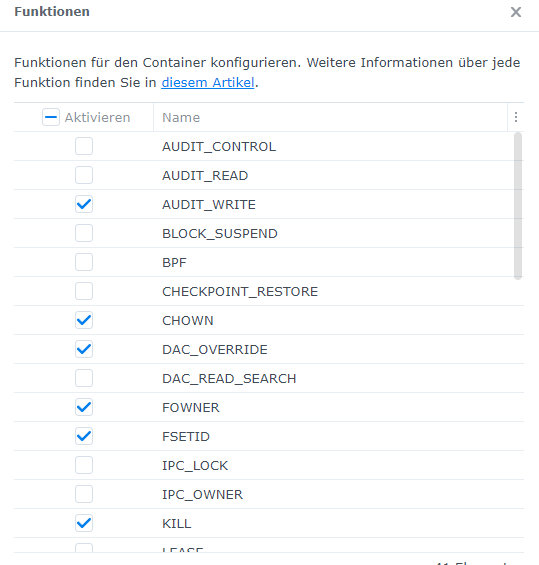Enable the BPF capability checkbox
The width and height of the screenshot is (539, 565).
(x=84, y=262)
